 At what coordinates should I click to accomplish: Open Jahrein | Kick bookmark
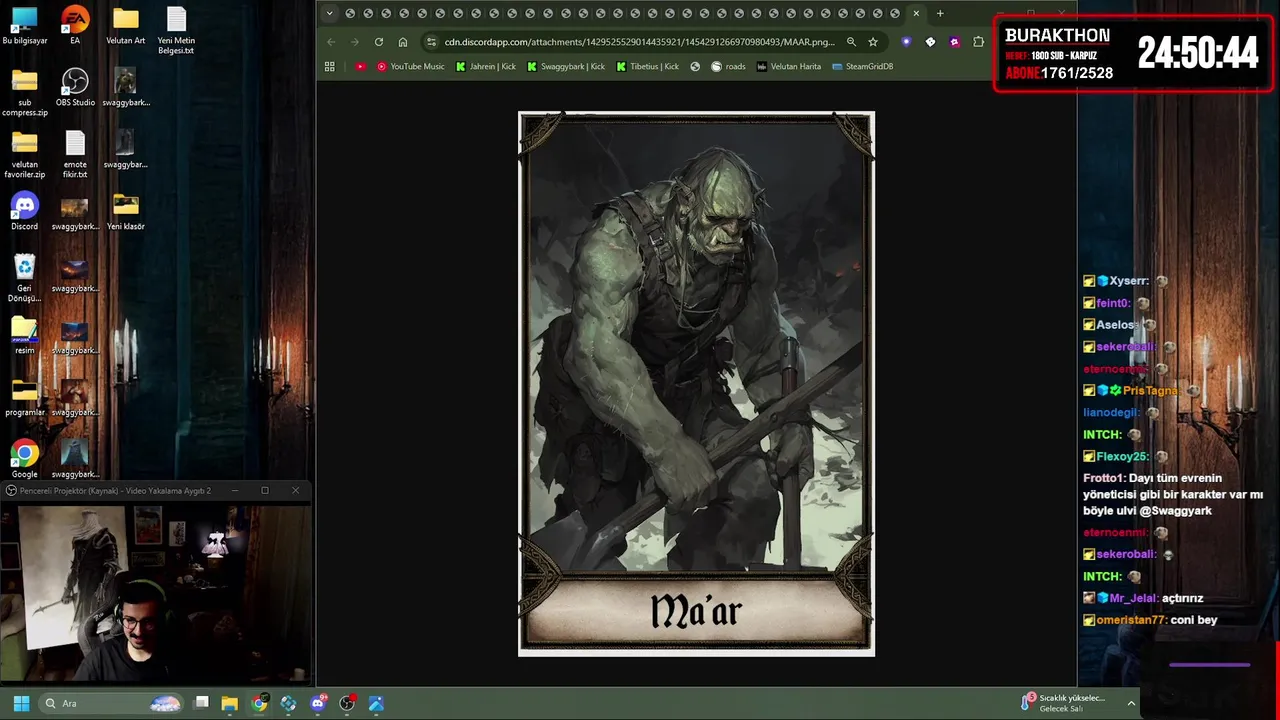[x=486, y=66]
